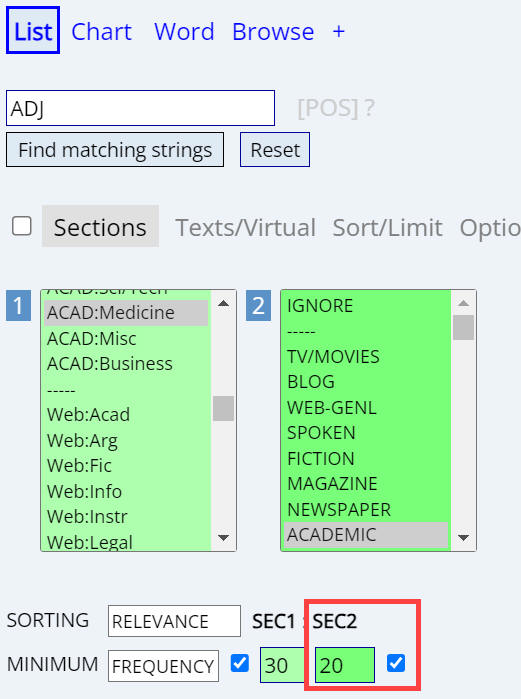Click up arrow of section list 2
The image size is (521, 699).
click(x=463, y=303)
